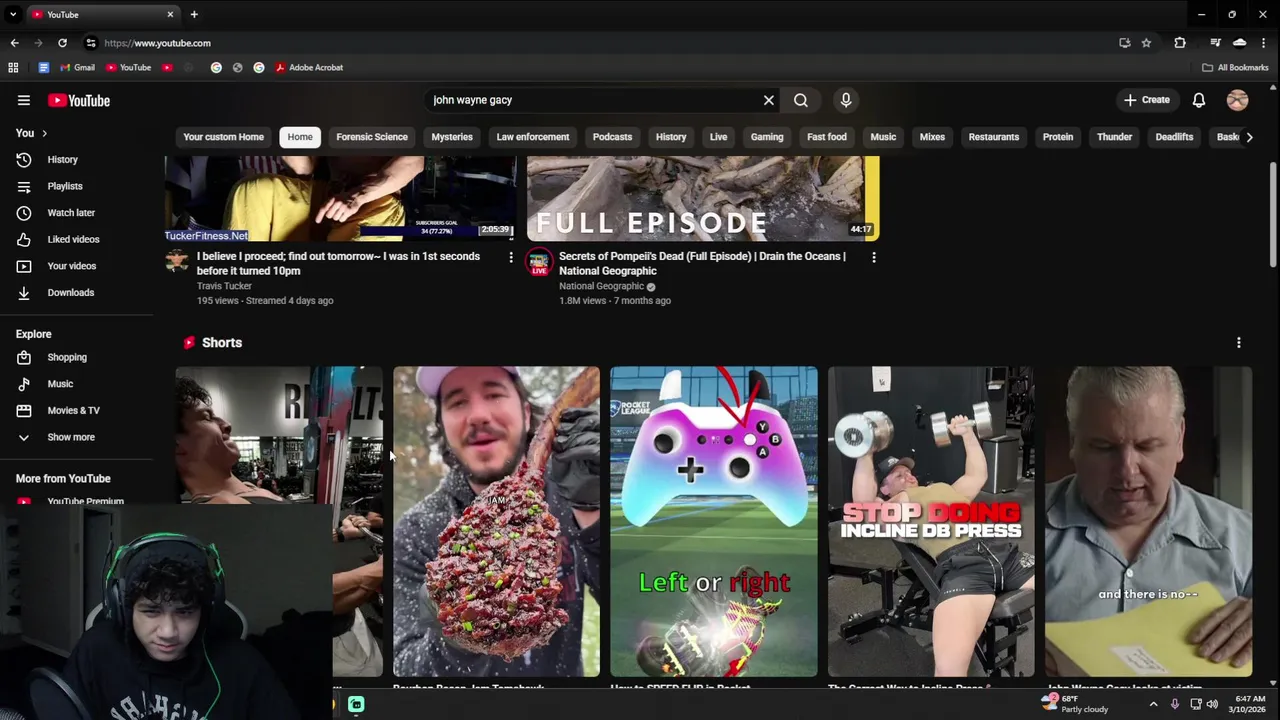
Task: Open the weather widget in the taskbar
Action: tap(1075, 704)
